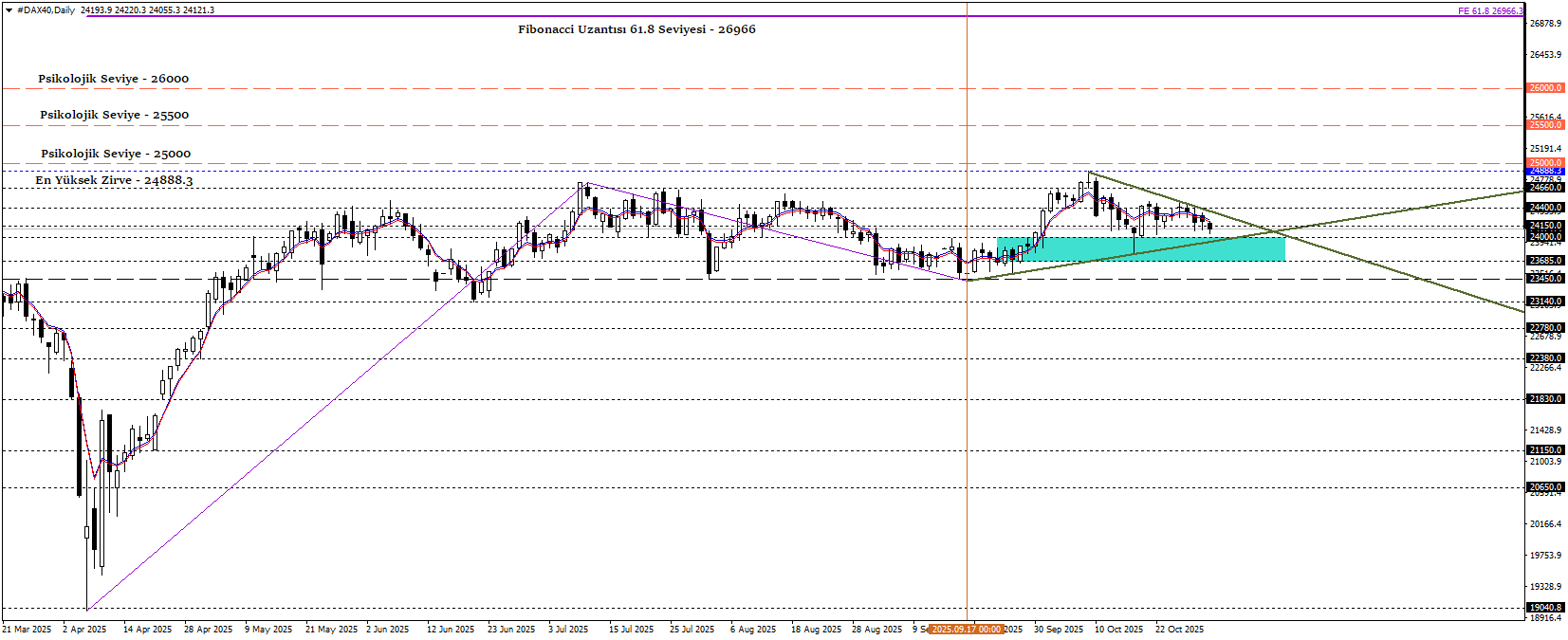Click the '18 Aug 2025' date label
This screenshot has height=640, width=1568.
tap(817, 630)
